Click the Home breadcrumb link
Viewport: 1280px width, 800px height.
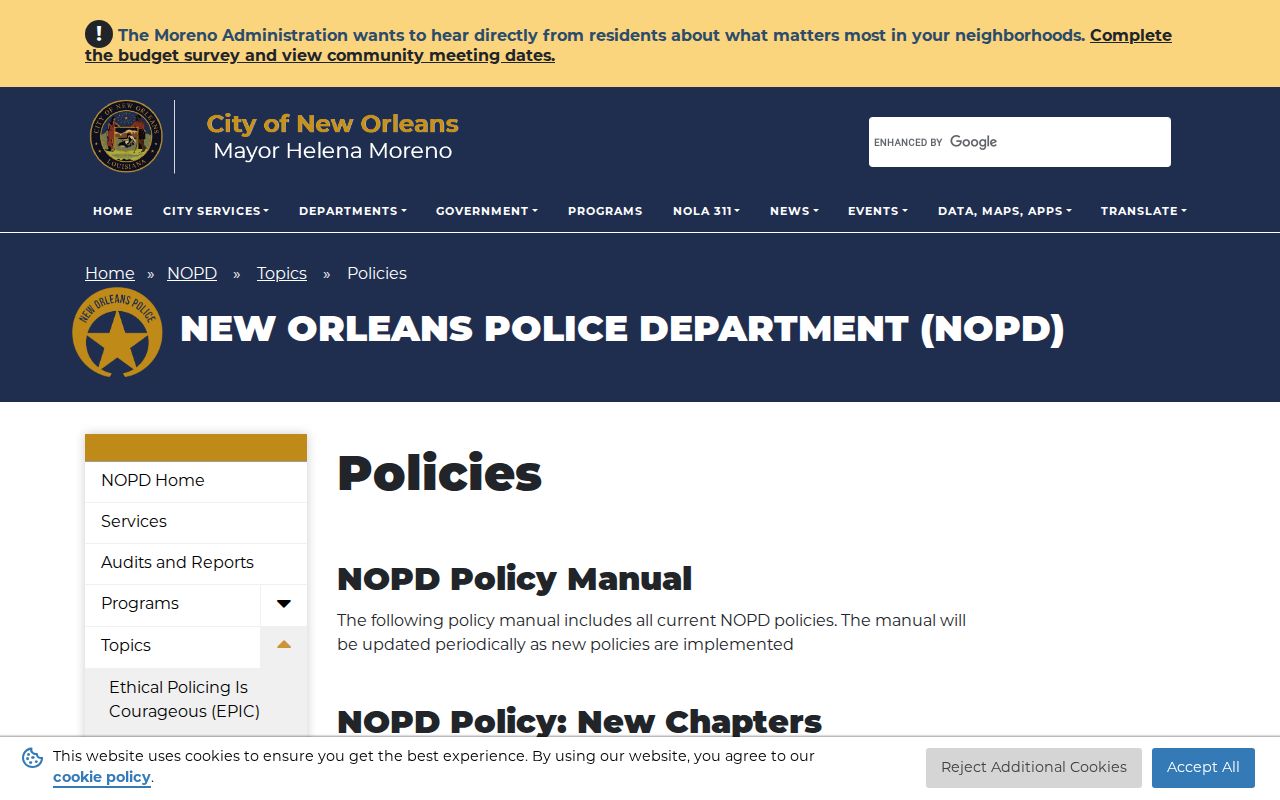[x=110, y=274]
